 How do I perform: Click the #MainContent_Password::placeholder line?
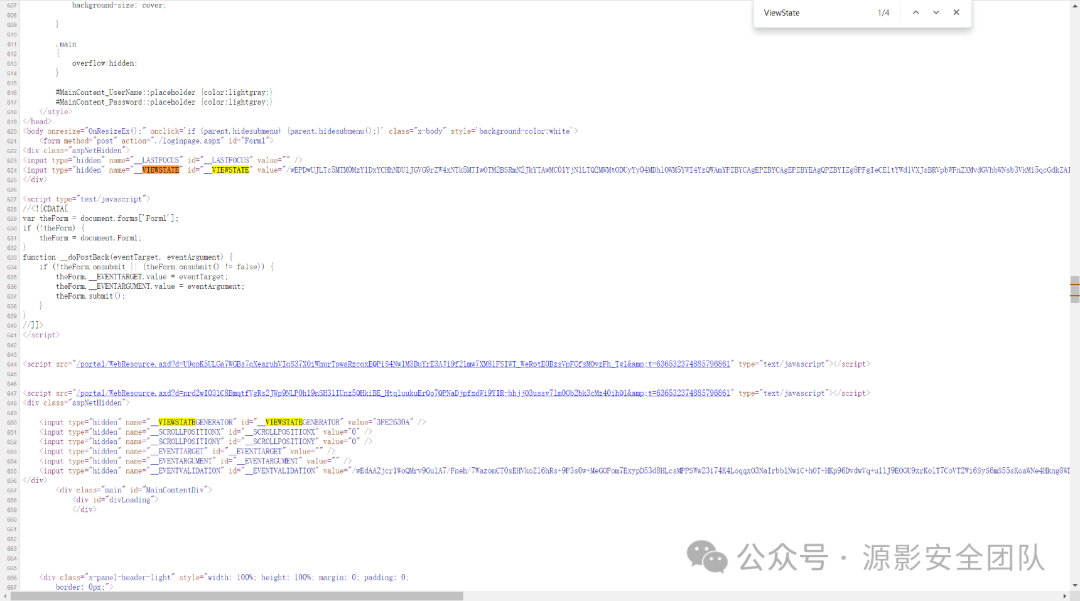(x=164, y=102)
